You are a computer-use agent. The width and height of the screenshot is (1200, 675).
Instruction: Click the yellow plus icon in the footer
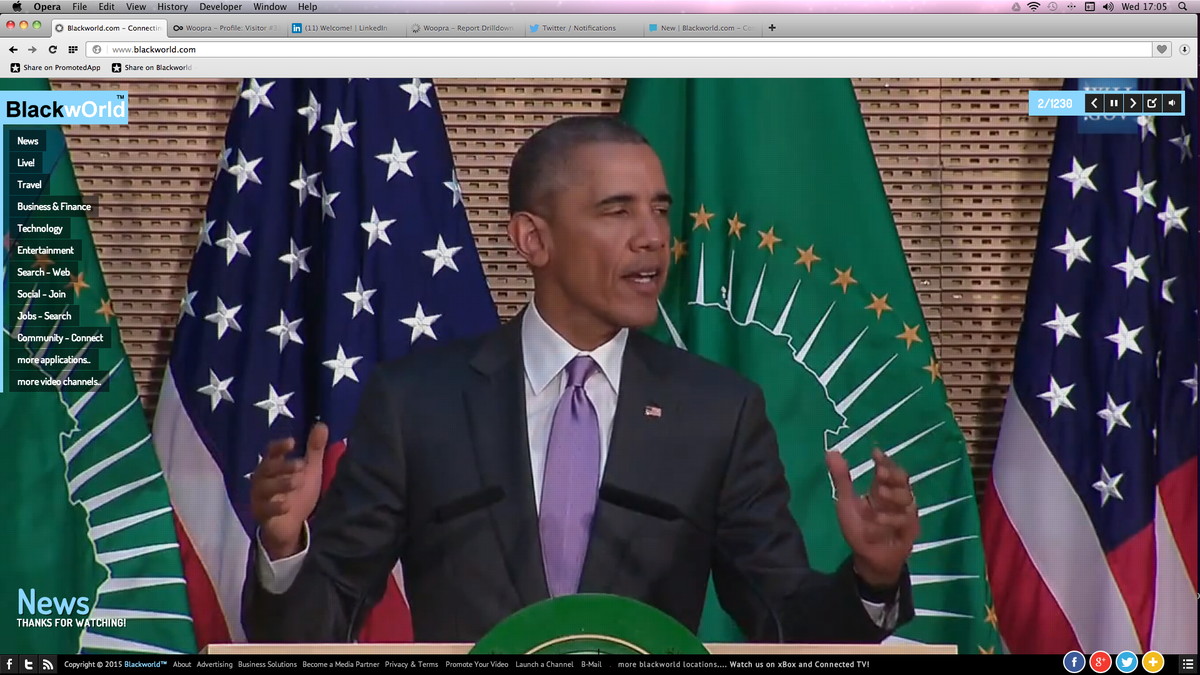coord(1152,662)
